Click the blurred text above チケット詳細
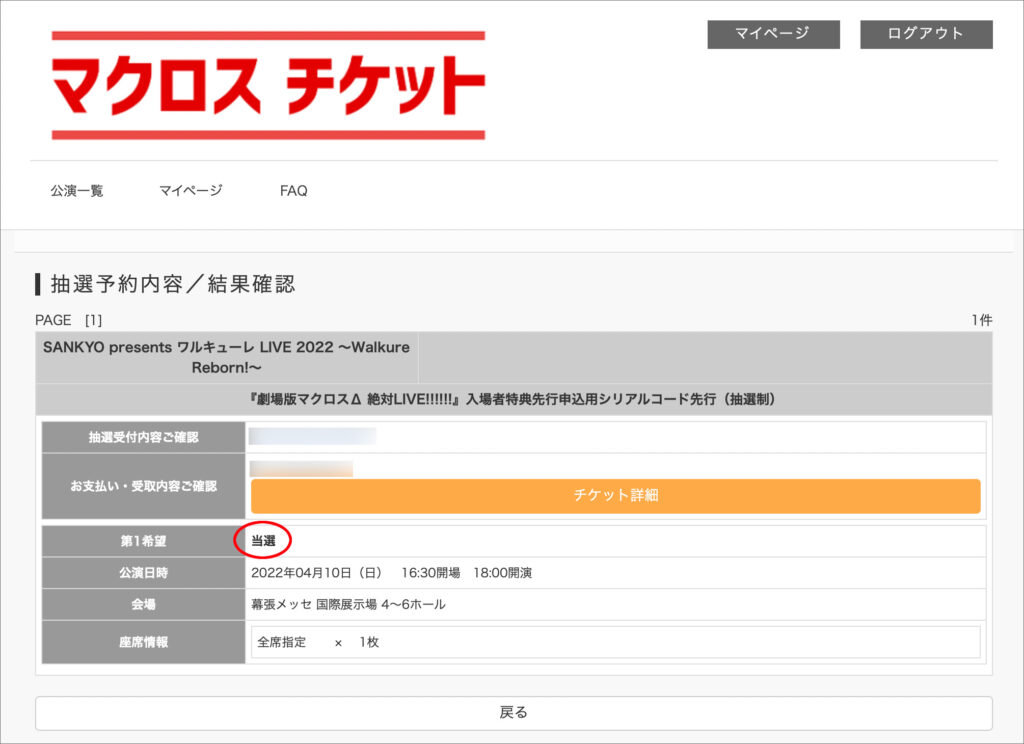1024x744 pixels. [301, 468]
